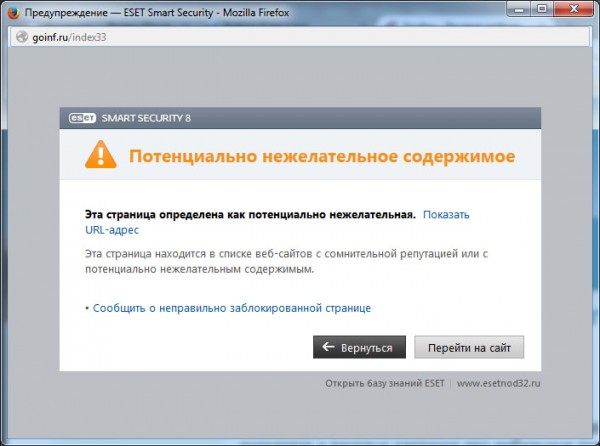
Task: Maximize the Firefox window
Action: click(542, 9)
